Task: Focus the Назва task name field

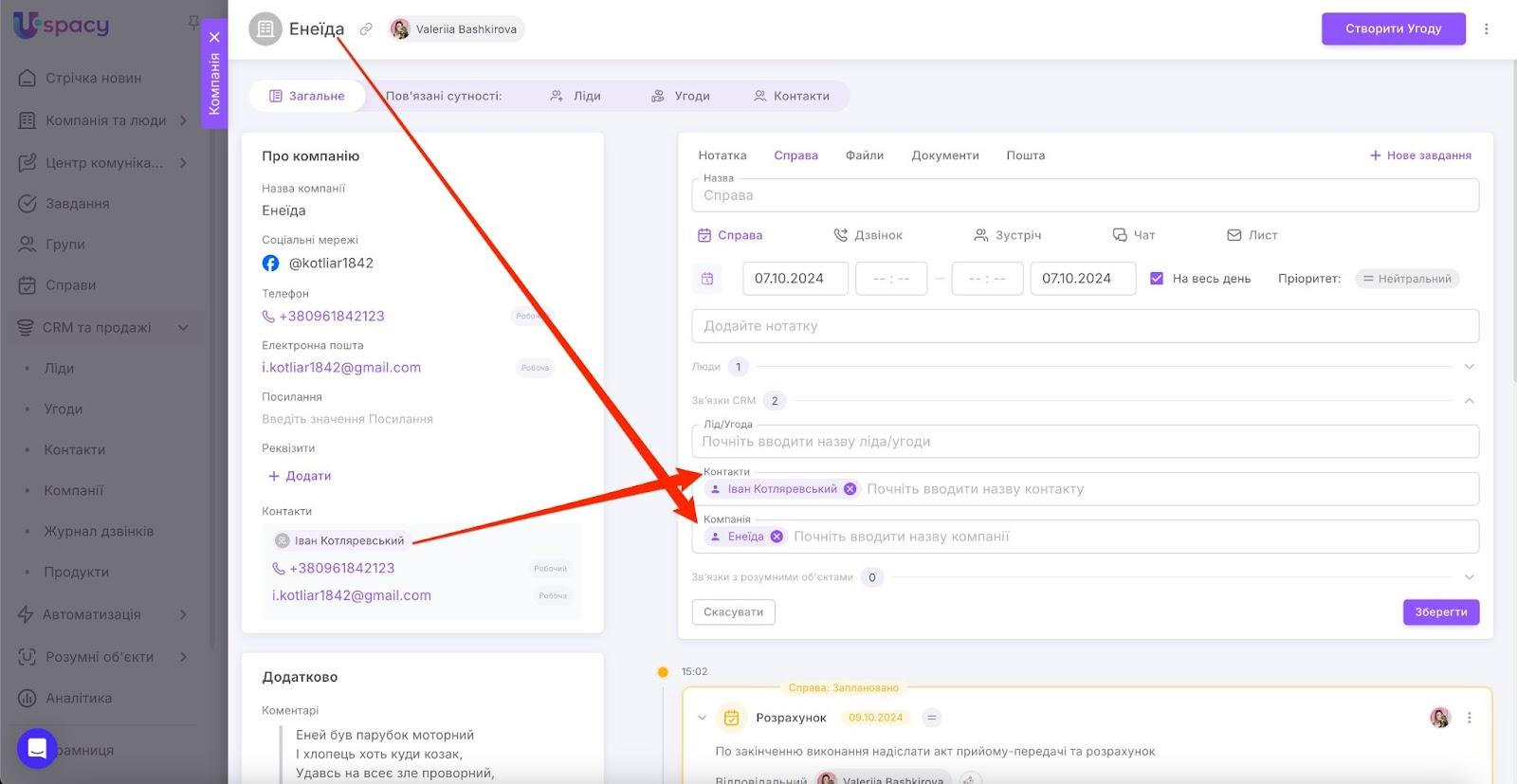Action: pos(1086,195)
